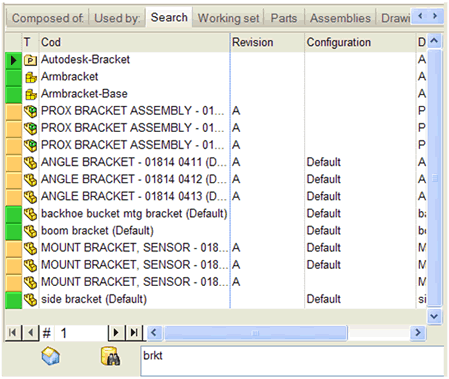Jump to the last record

coord(134,332)
